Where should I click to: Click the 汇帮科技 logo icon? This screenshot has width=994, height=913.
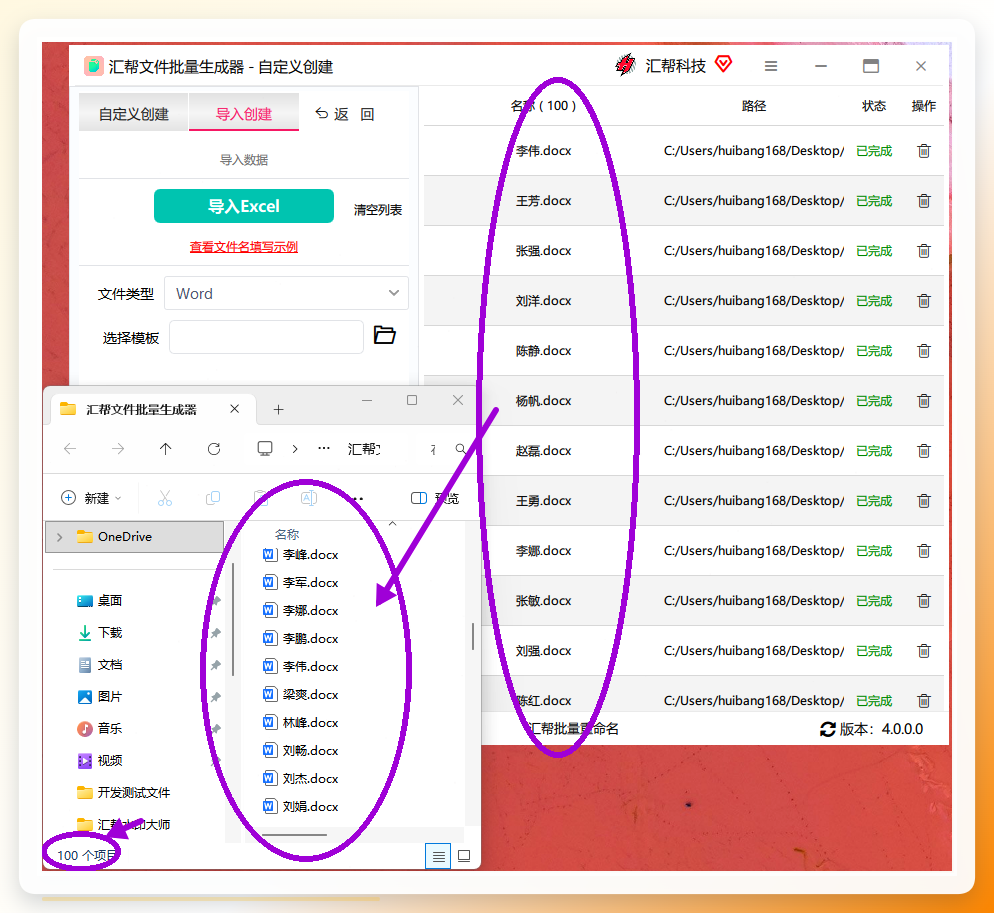[x=626, y=65]
